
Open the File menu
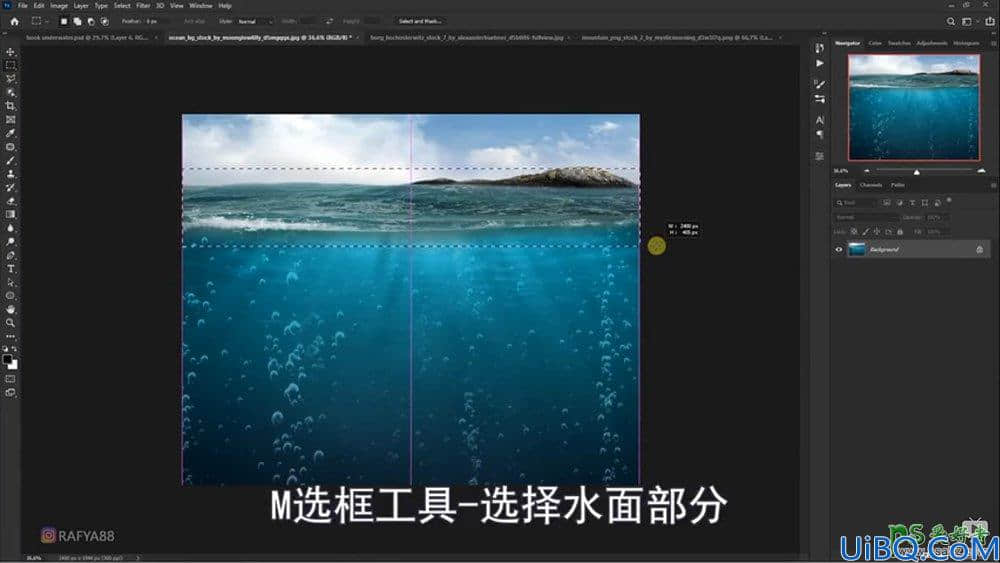tap(22, 6)
